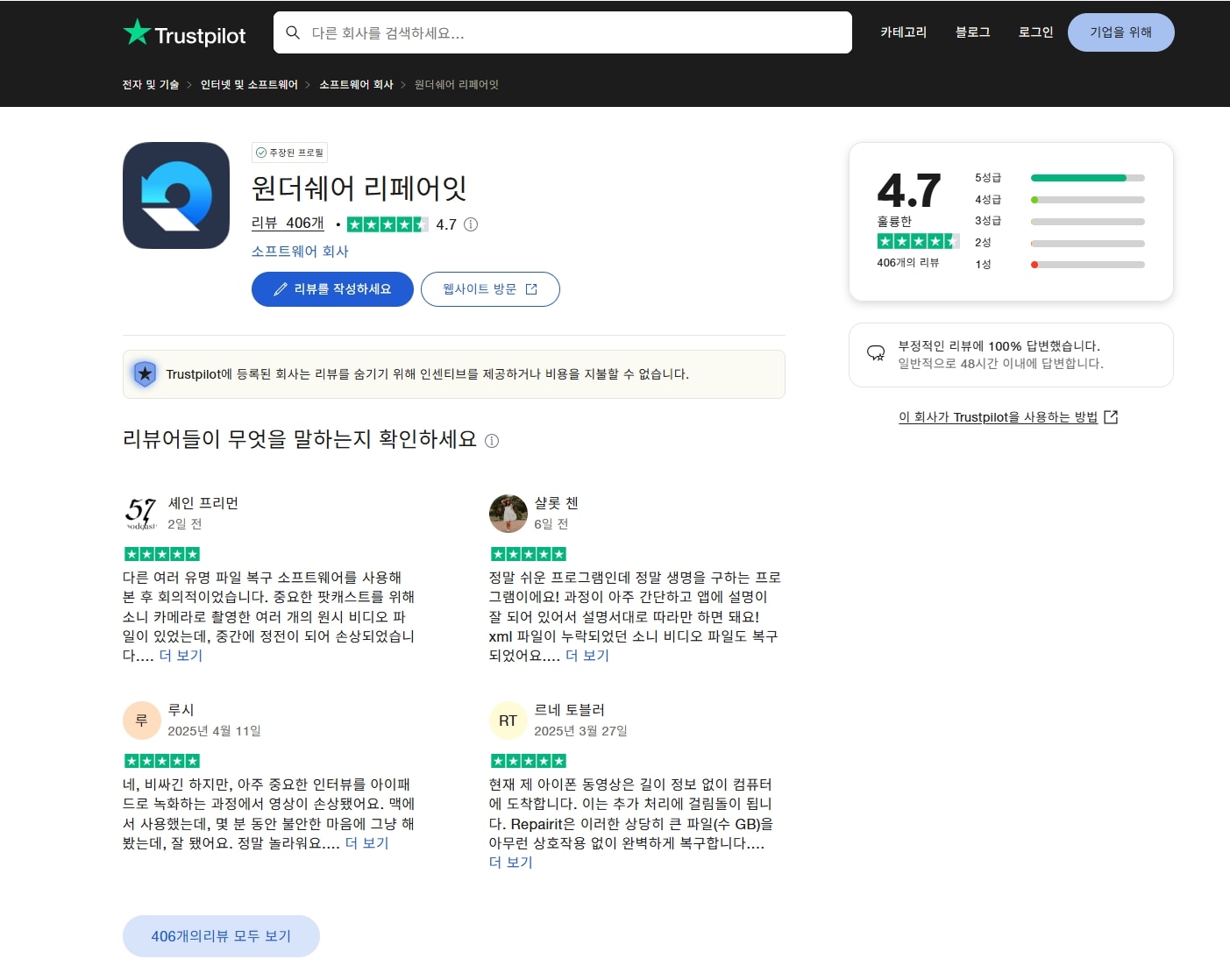Image resolution: width=1230 pixels, height=980 pixels.
Task: Click the 주장된 프로필 verified badge
Action: [289, 153]
